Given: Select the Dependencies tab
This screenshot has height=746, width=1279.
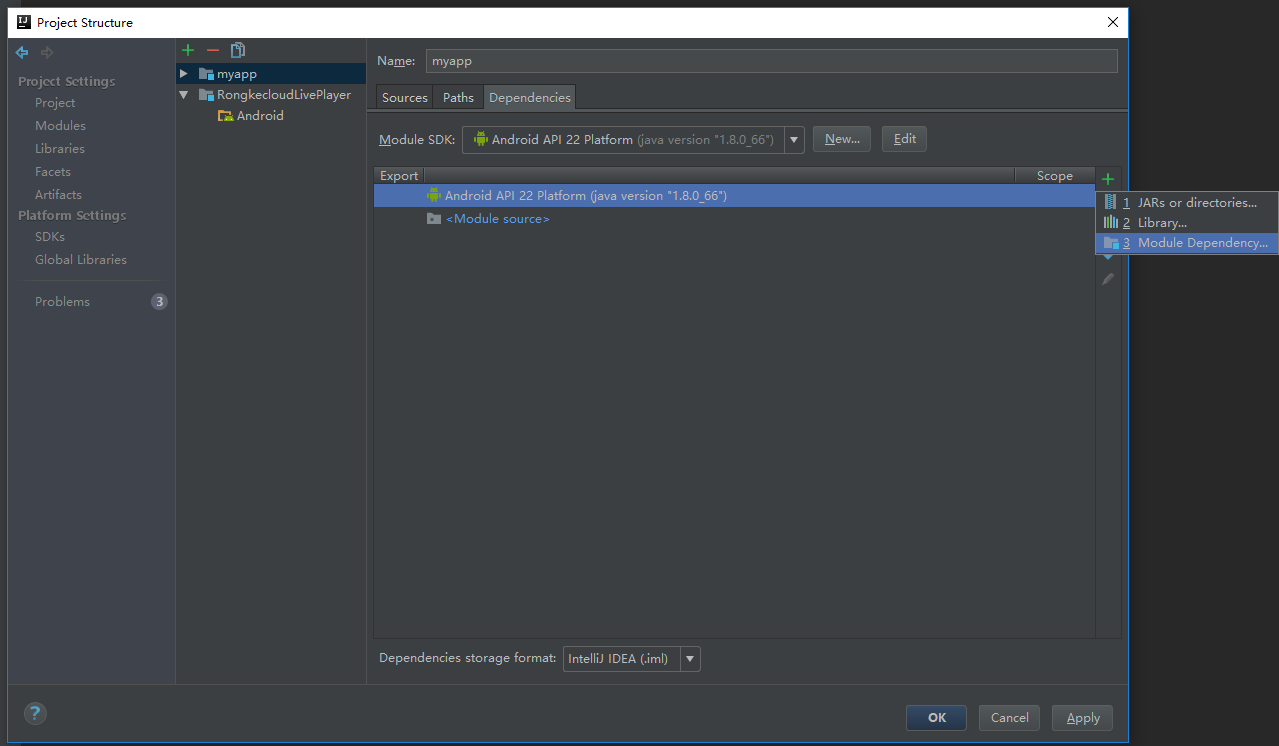Looking at the screenshot, I should pyautogui.click(x=530, y=97).
